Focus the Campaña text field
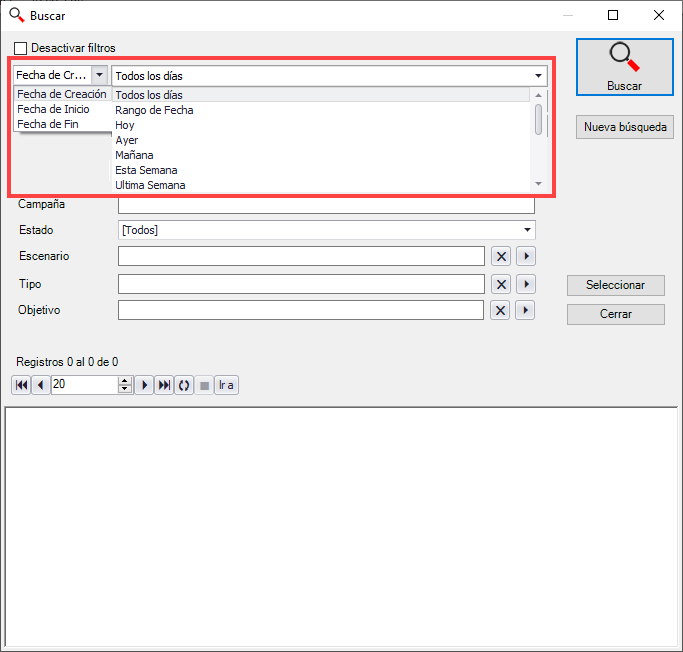Viewport: 683px width, 652px height. click(x=326, y=205)
